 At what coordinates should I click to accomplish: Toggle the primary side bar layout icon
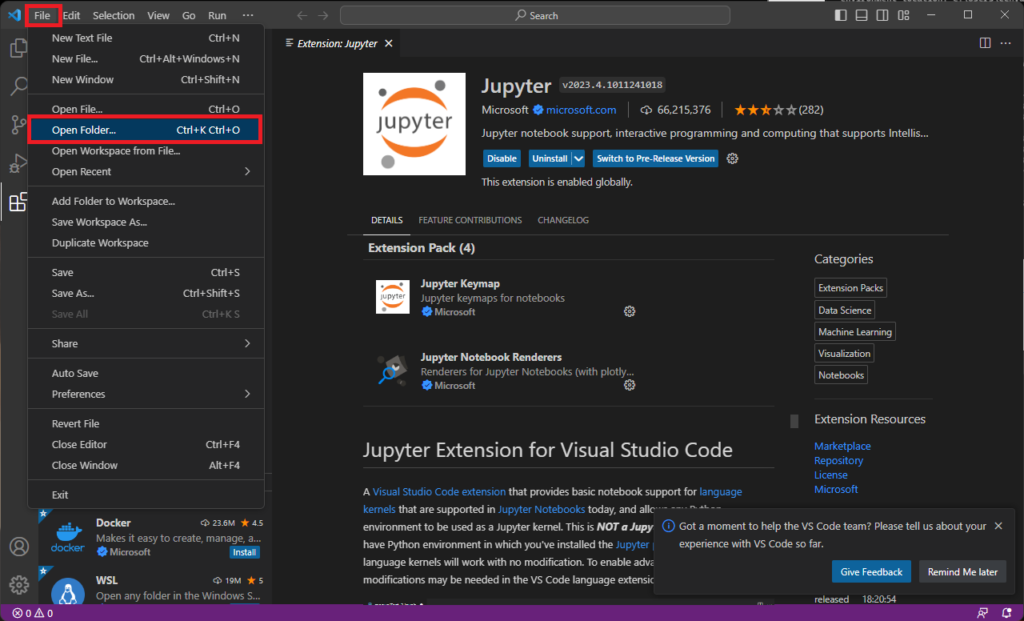pos(840,15)
